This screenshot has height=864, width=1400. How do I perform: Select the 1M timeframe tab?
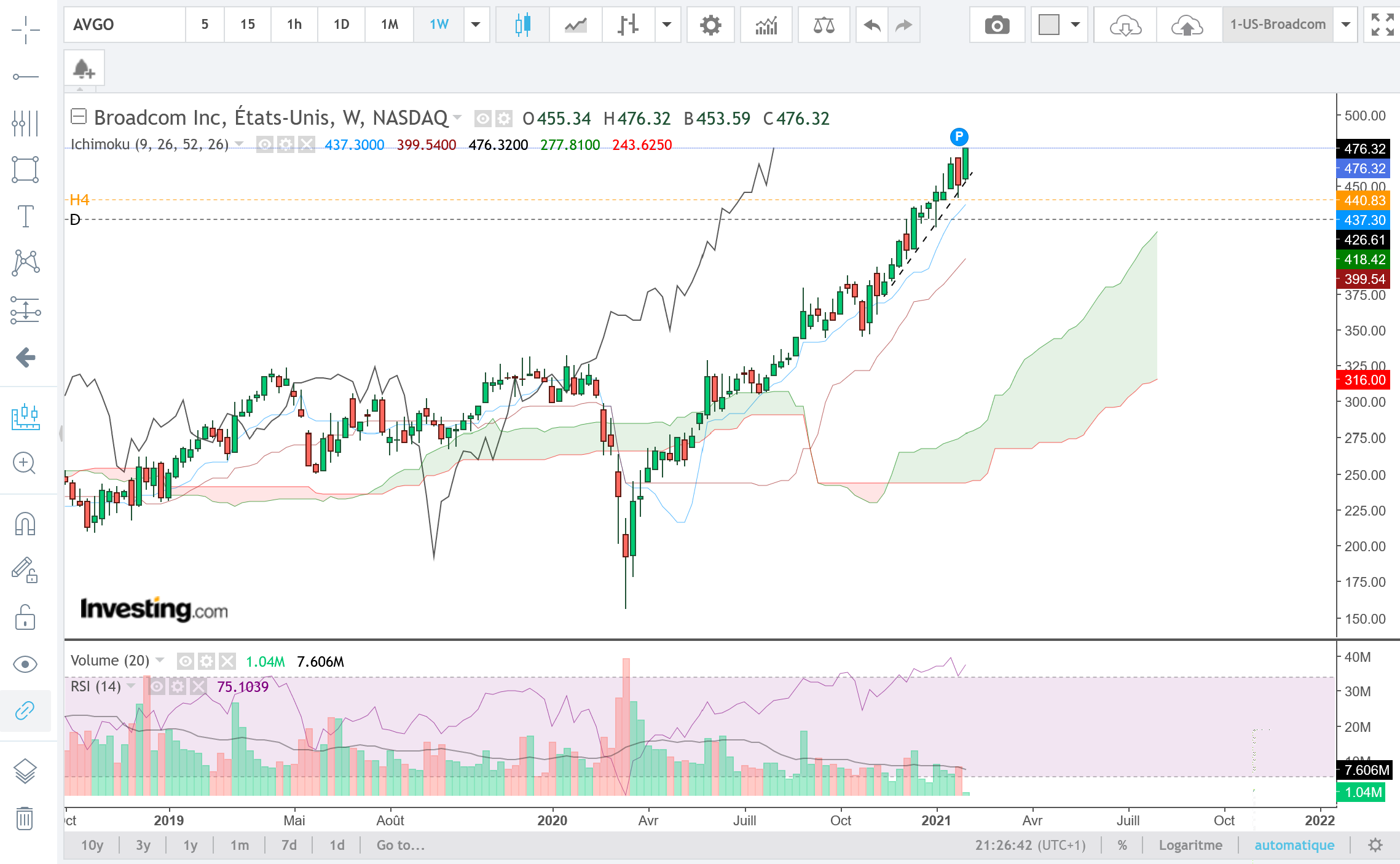390,25
